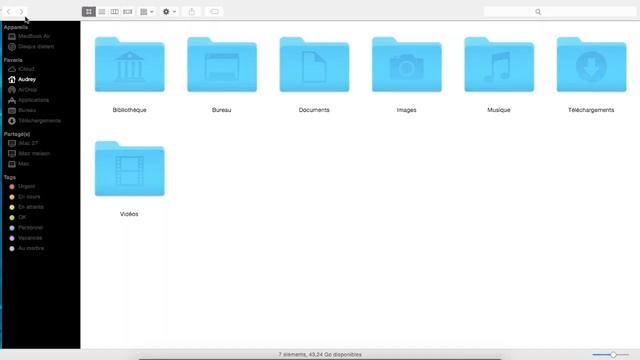640x360 pixels.
Task: Click the Vidéos folder name label
Action: (x=129, y=214)
